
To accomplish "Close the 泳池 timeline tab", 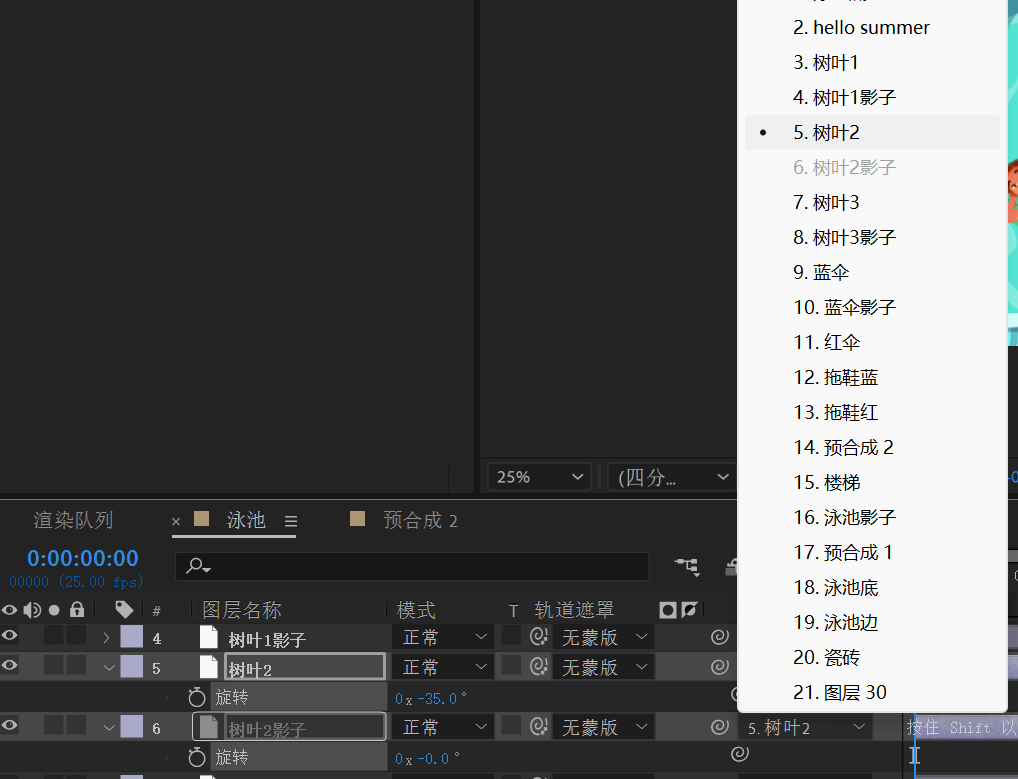I will (x=175, y=521).
